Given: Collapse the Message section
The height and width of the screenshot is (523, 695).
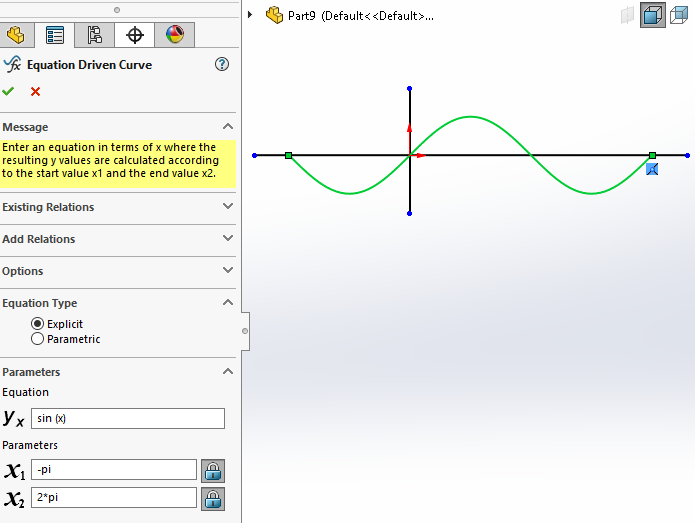Looking at the screenshot, I should 228,127.
